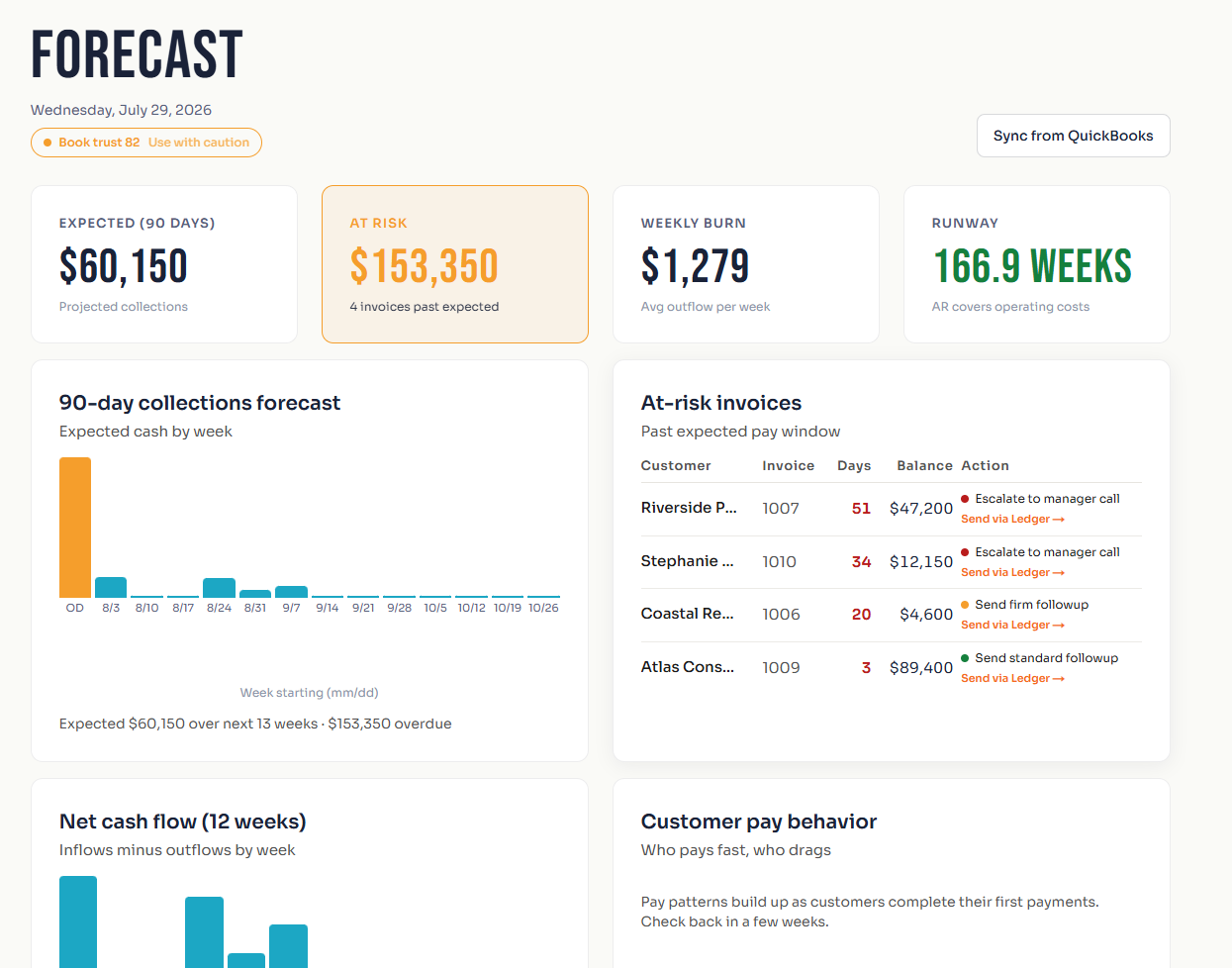
Task: Click the date Wednesday, July 29, 2026
Action: [x=121, y=110]
